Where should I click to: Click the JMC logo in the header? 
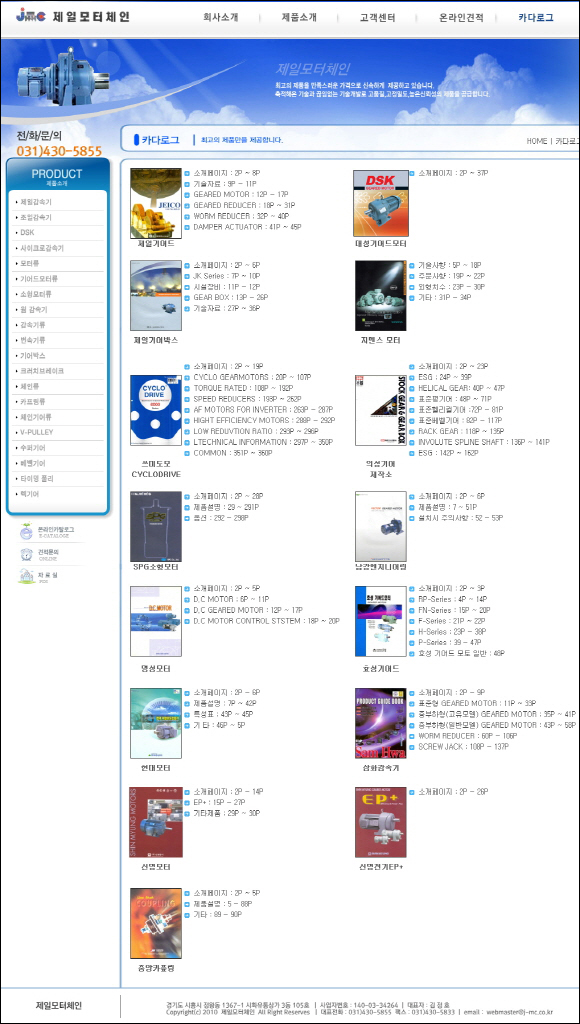[x=31, y=15]
